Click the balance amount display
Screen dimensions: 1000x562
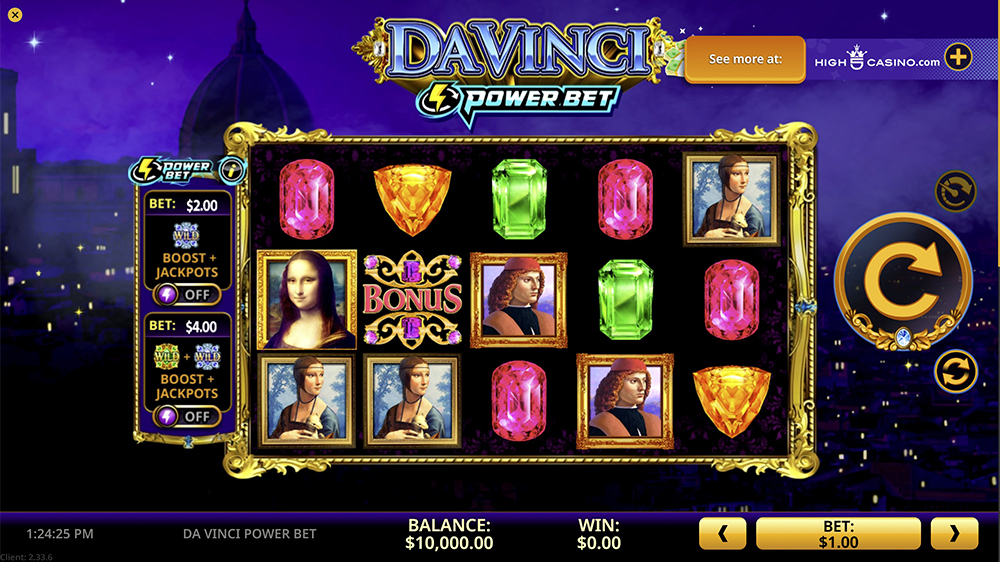click(449, 543)
